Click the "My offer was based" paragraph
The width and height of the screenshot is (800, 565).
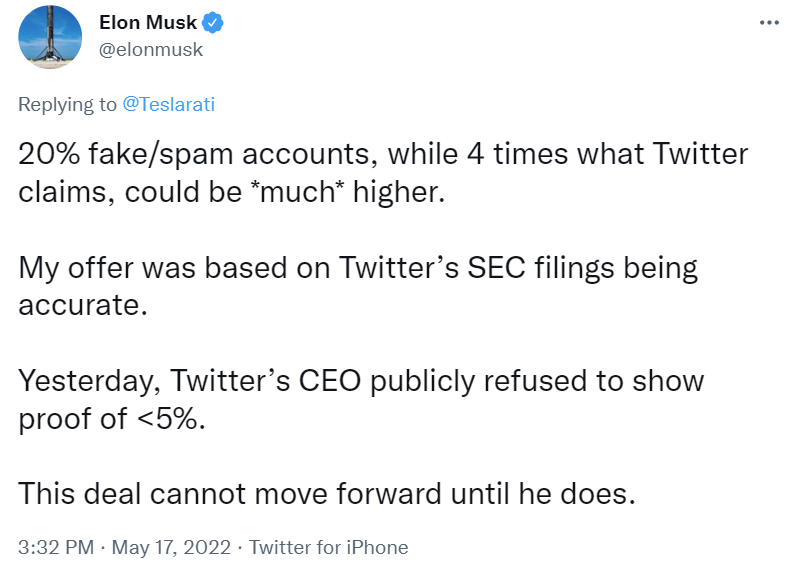point(358,286)
